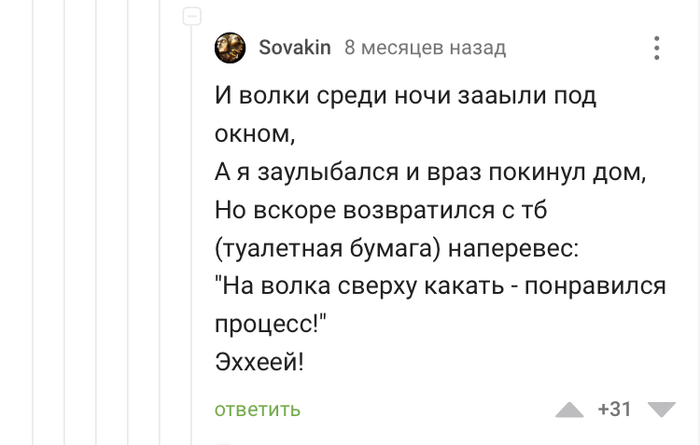Click "ответить" to reply to comment
700x445 pixels.
coord(257,409)
